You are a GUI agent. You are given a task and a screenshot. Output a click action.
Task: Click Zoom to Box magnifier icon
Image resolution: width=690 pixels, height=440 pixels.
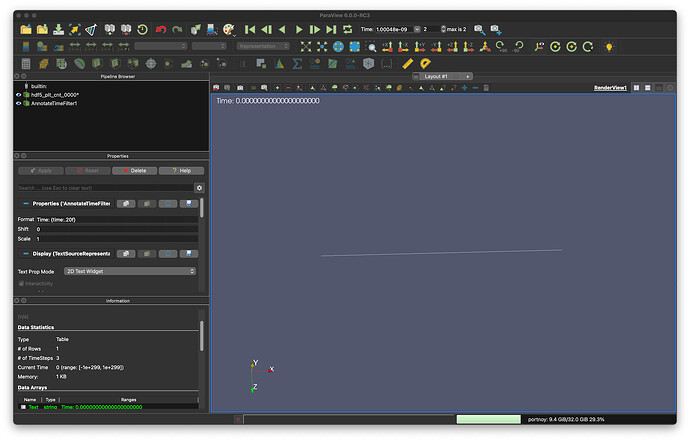(x=371, y=46)
